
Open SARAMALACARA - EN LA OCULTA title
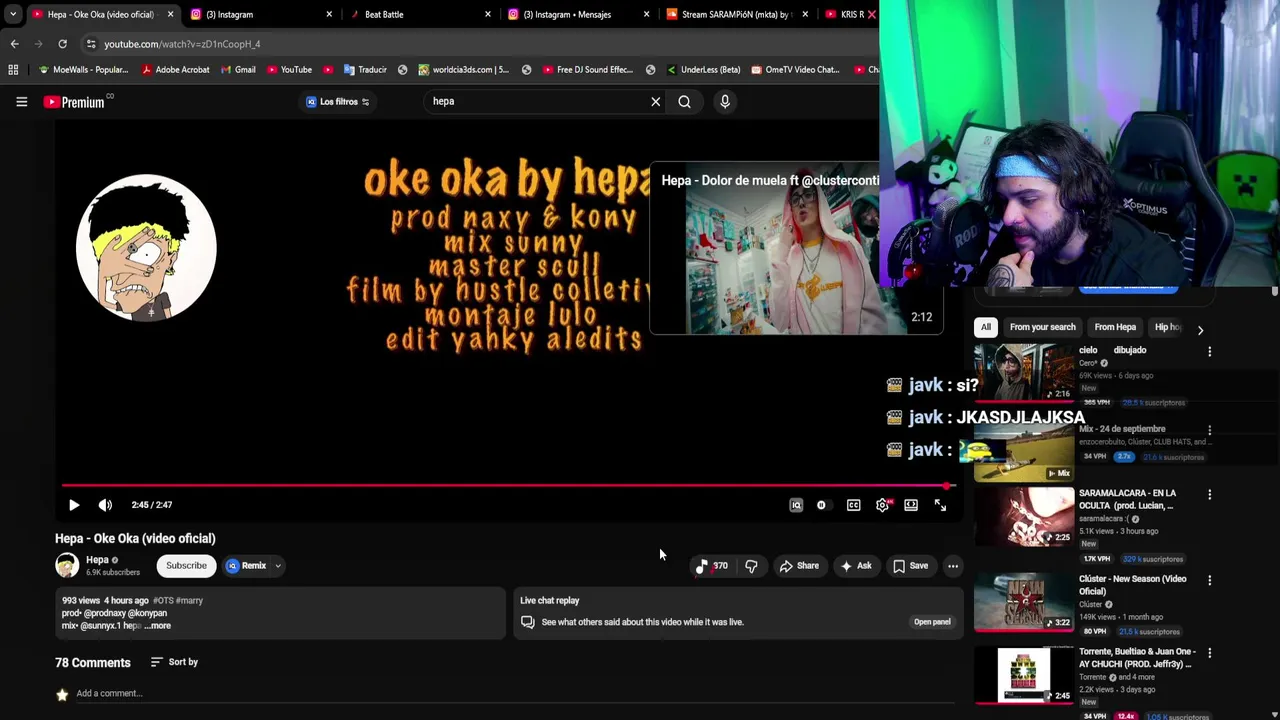1127,499
